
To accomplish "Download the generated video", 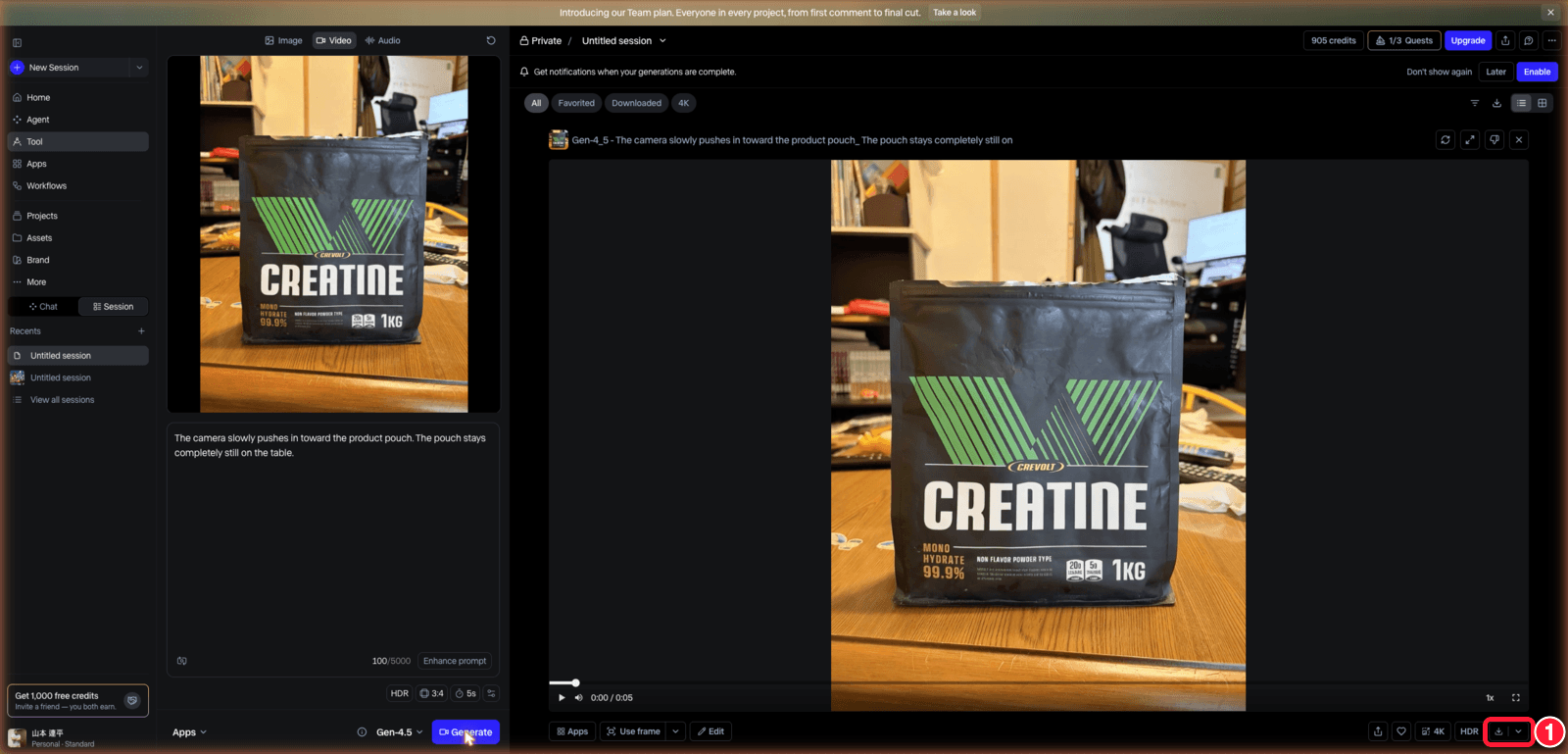I will click(1498, 731).
